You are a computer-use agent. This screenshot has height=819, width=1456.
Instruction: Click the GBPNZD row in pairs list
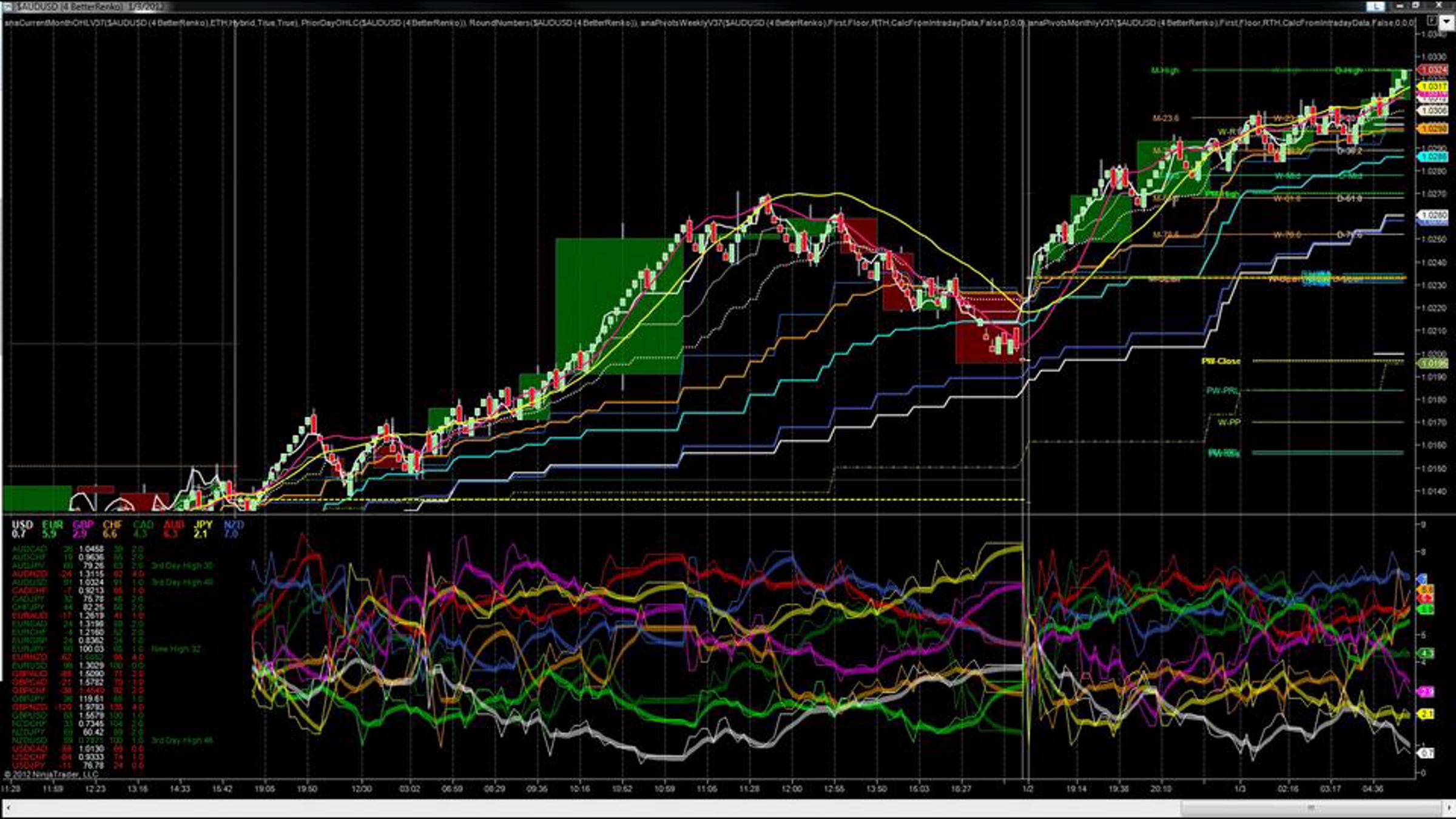[x=29, y=707]
